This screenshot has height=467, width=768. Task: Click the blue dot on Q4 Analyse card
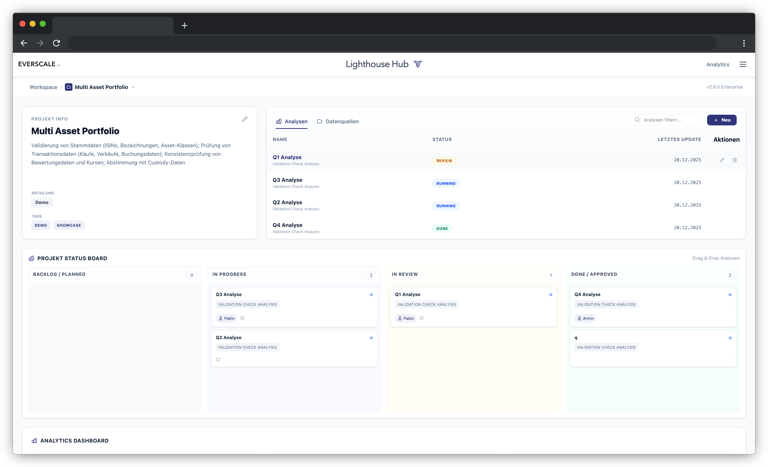[730, 295]
